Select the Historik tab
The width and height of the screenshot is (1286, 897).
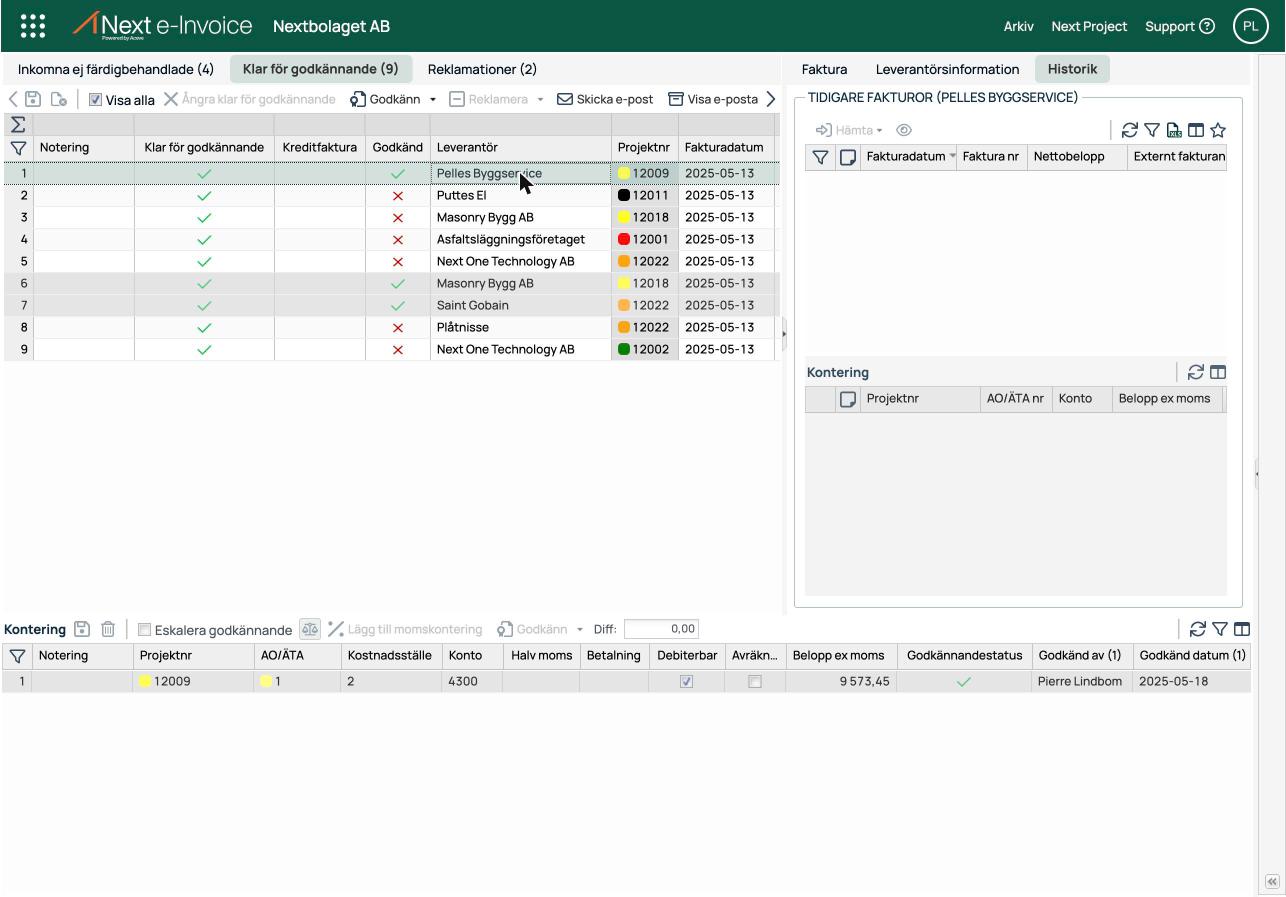[1072, 69]
